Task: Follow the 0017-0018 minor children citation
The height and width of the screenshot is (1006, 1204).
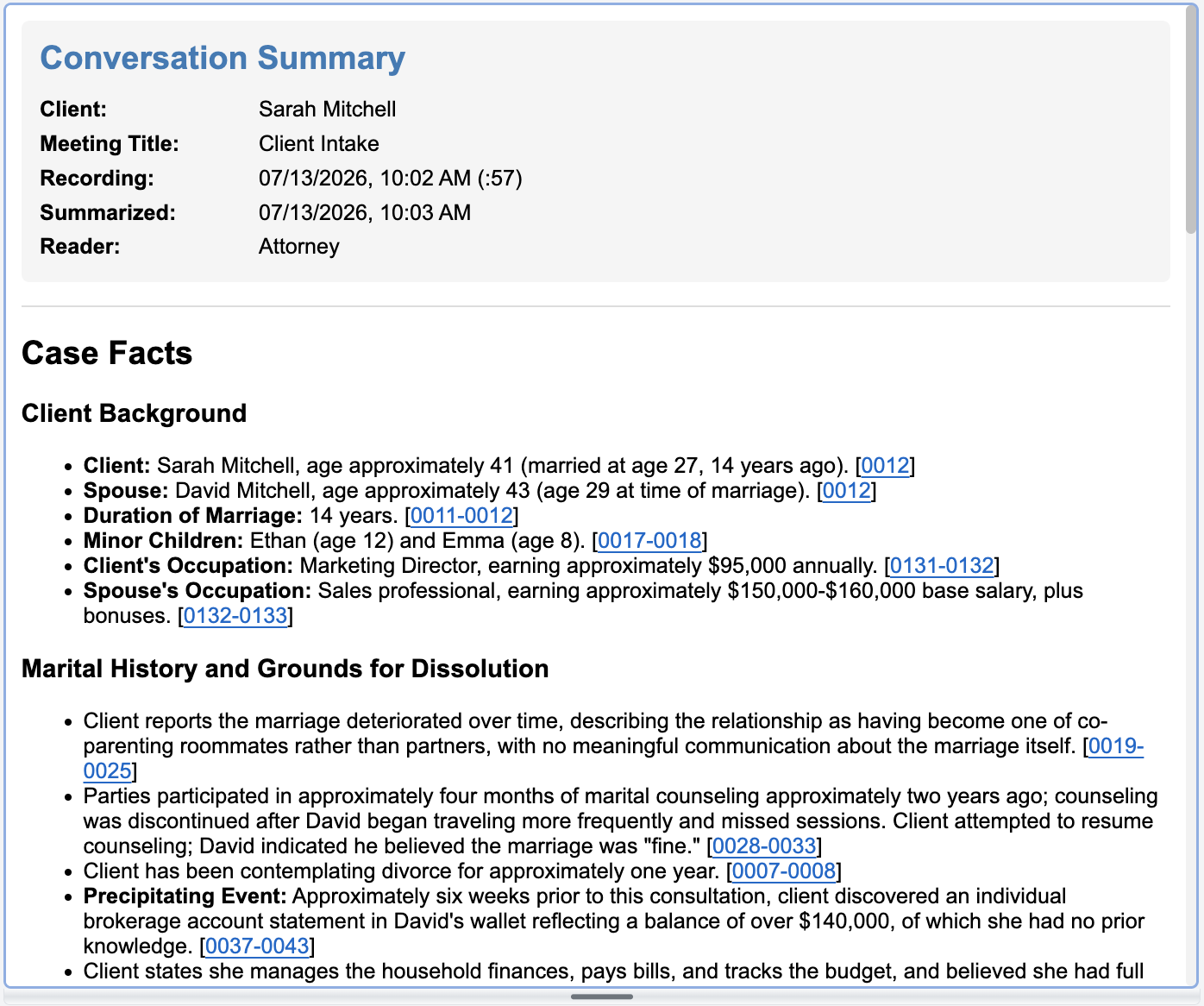Action: (649, 541)
